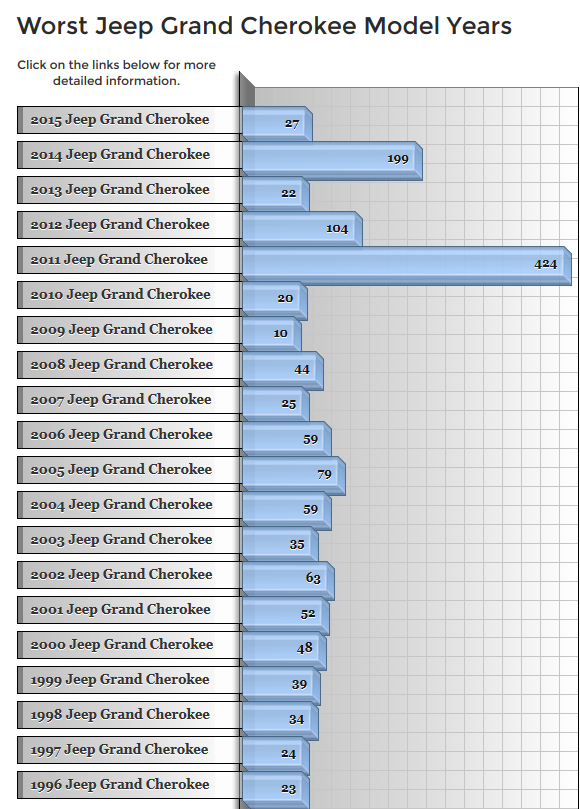Click the 1998 bar showing 34

tap(280, 721)
